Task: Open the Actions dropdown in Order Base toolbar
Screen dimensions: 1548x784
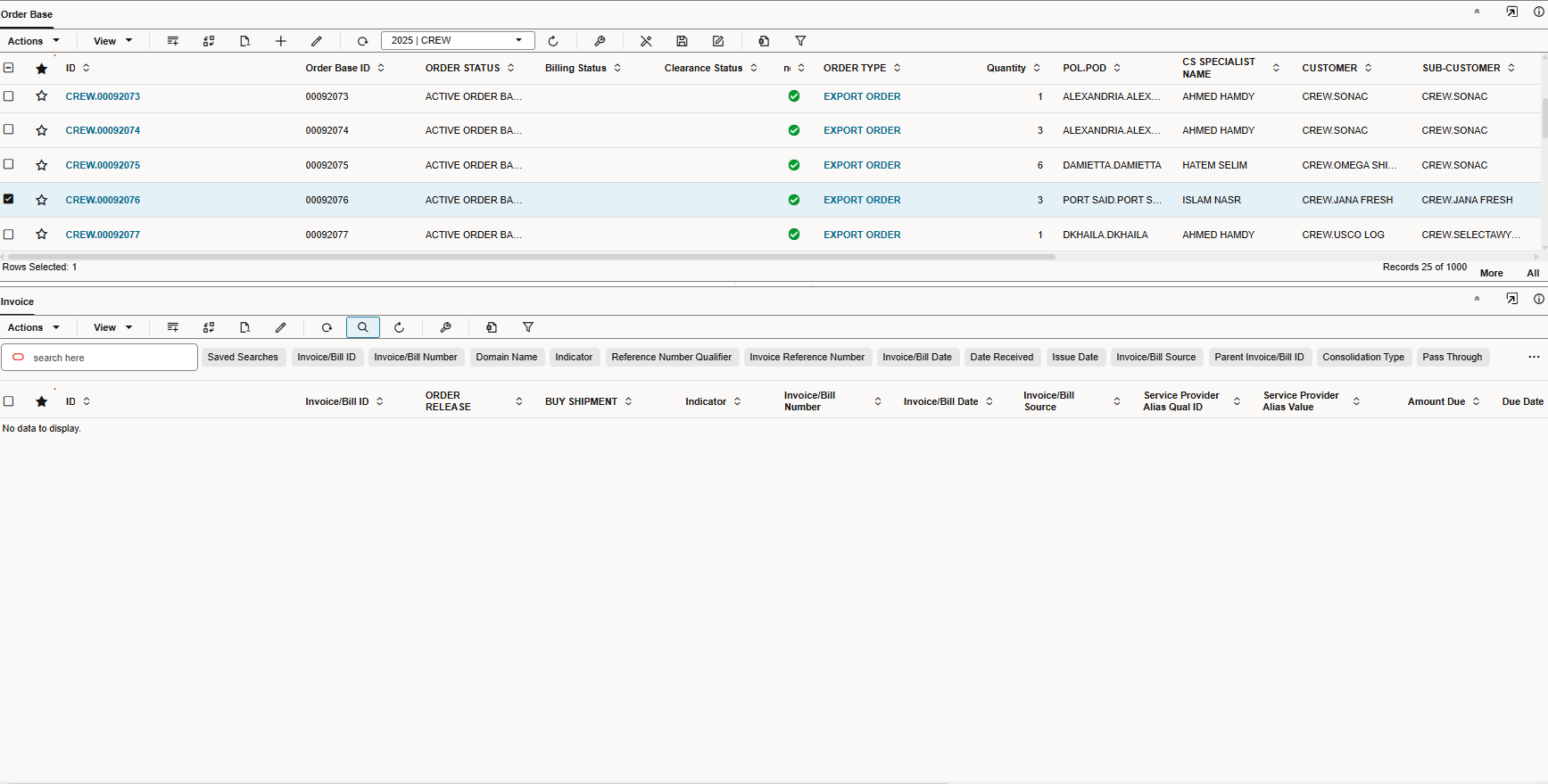Action: pyautogui.click(x=34, y=41)
